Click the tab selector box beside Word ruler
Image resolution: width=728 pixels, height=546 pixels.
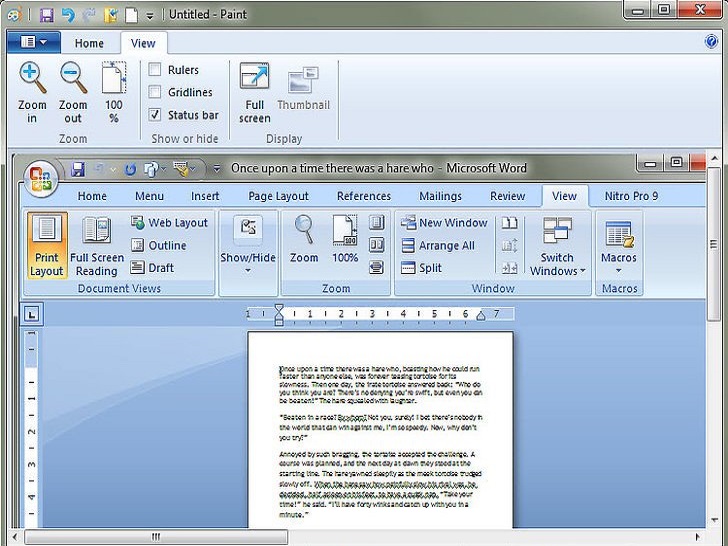coord(32,314)
